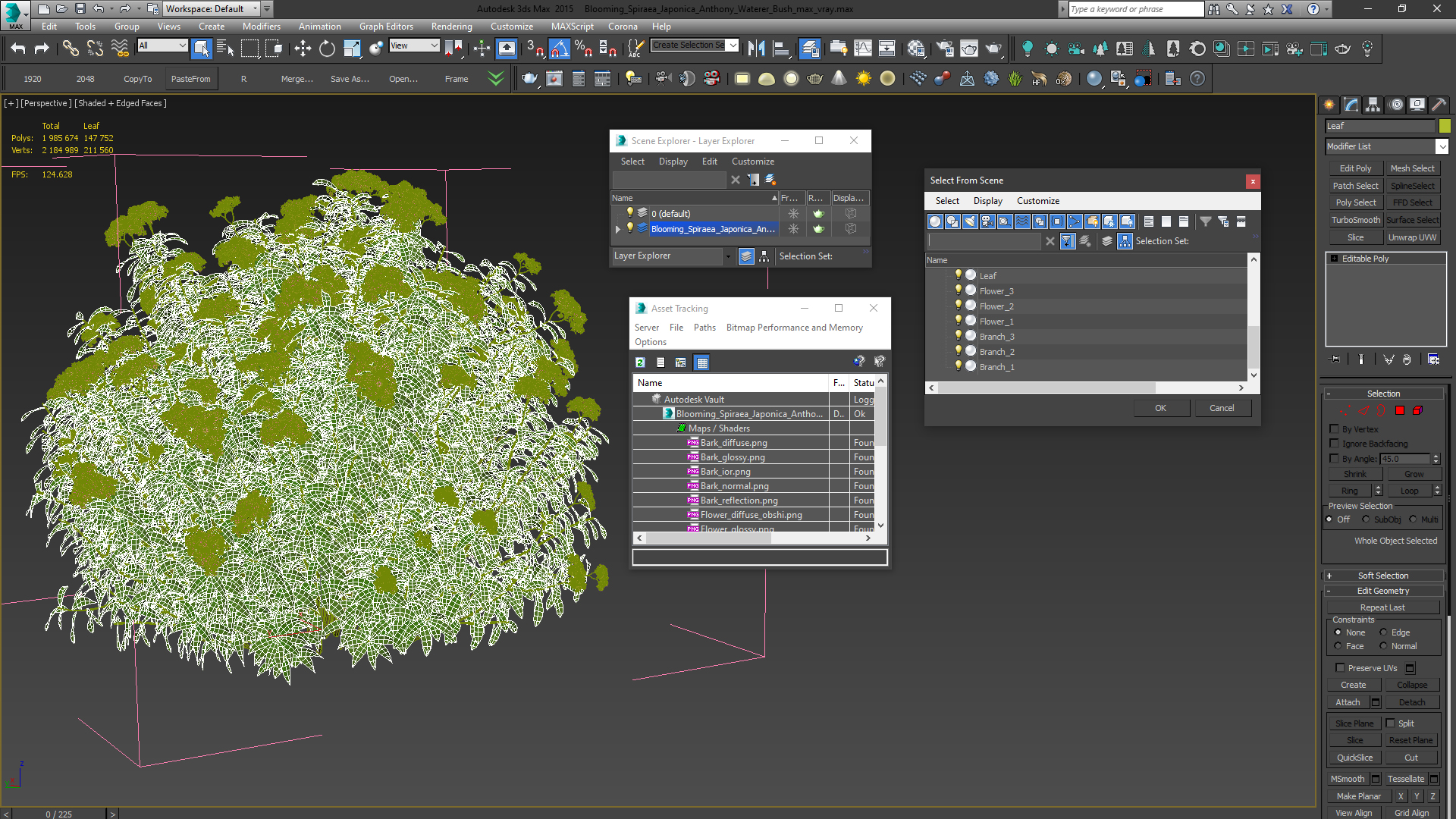This screenshot has height=819, width=1456.
Task: Open Display menu in Select From Scene
Action: tap(987, 201)
